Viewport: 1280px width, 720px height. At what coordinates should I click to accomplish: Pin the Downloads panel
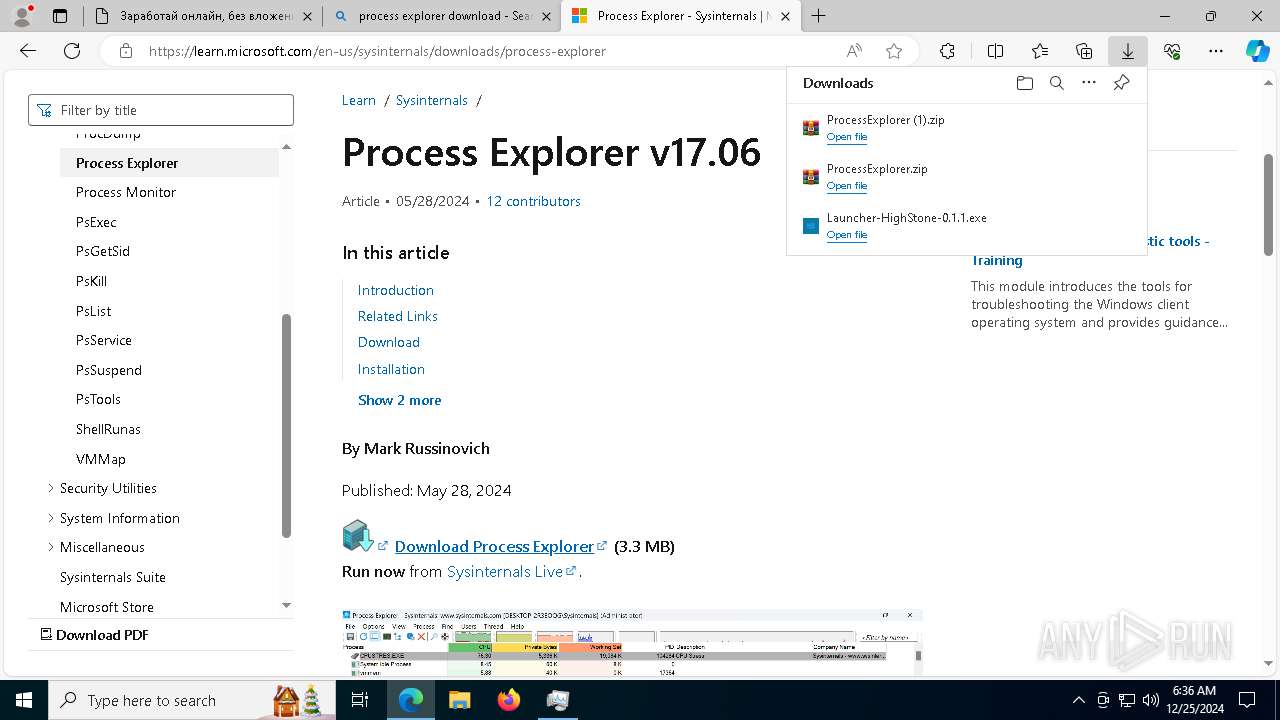1121,83
